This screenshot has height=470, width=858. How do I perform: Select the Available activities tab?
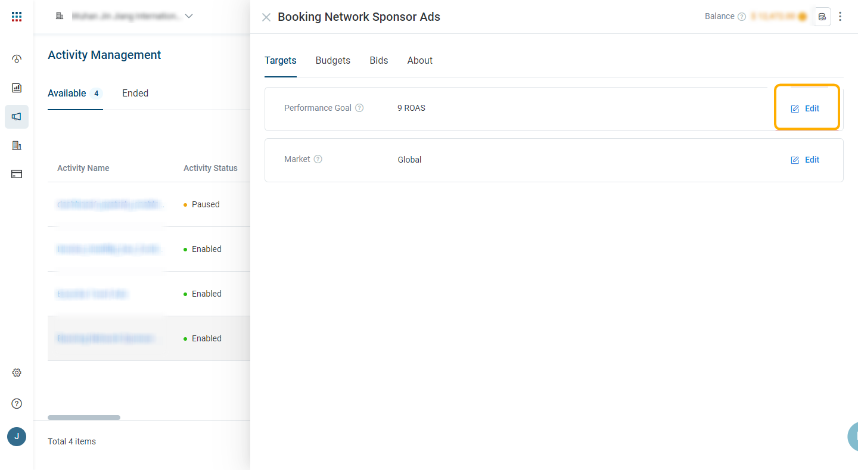pos(74,93)
